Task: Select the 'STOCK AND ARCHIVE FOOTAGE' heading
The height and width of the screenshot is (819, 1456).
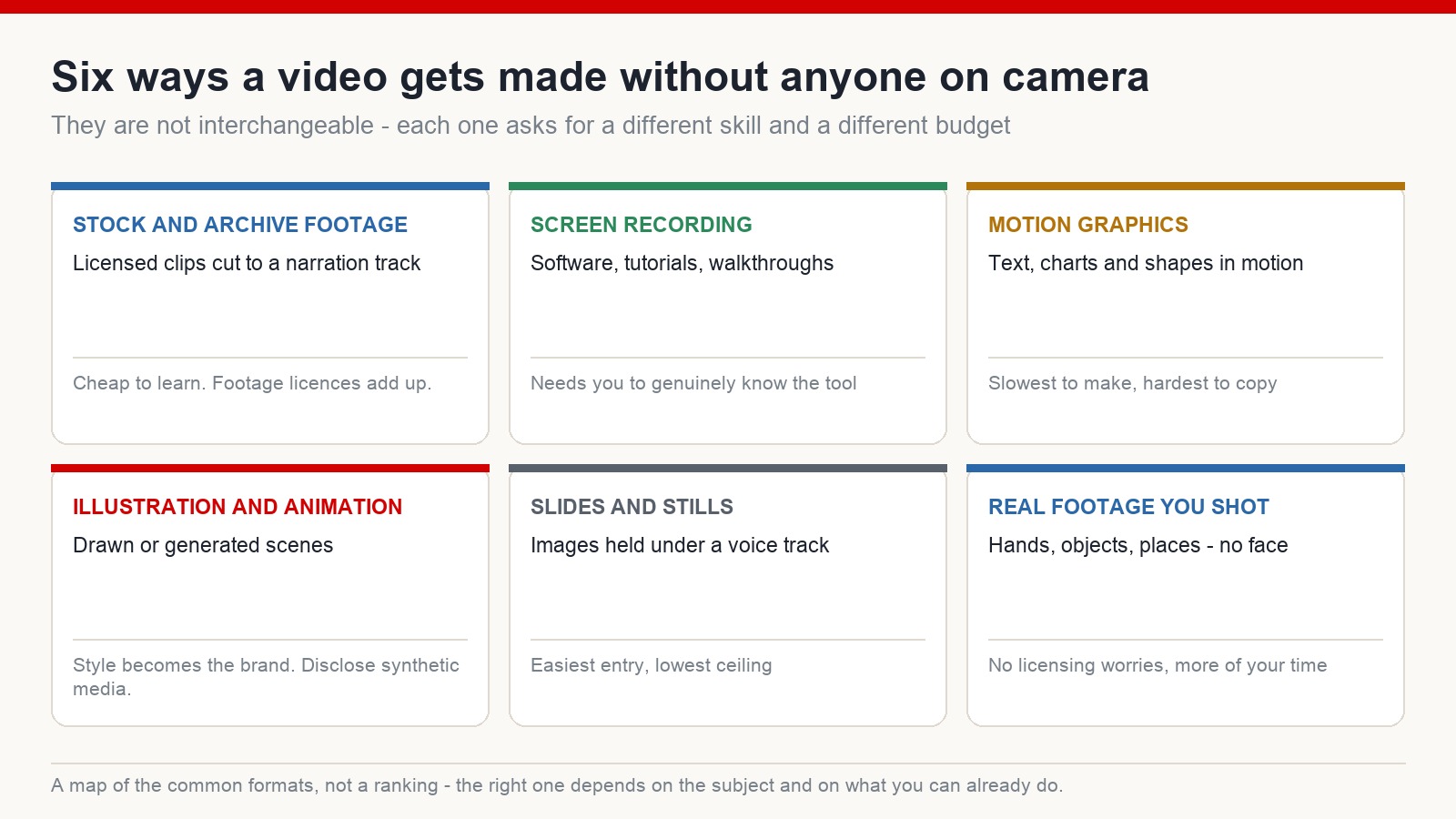Action: point(240,225)
